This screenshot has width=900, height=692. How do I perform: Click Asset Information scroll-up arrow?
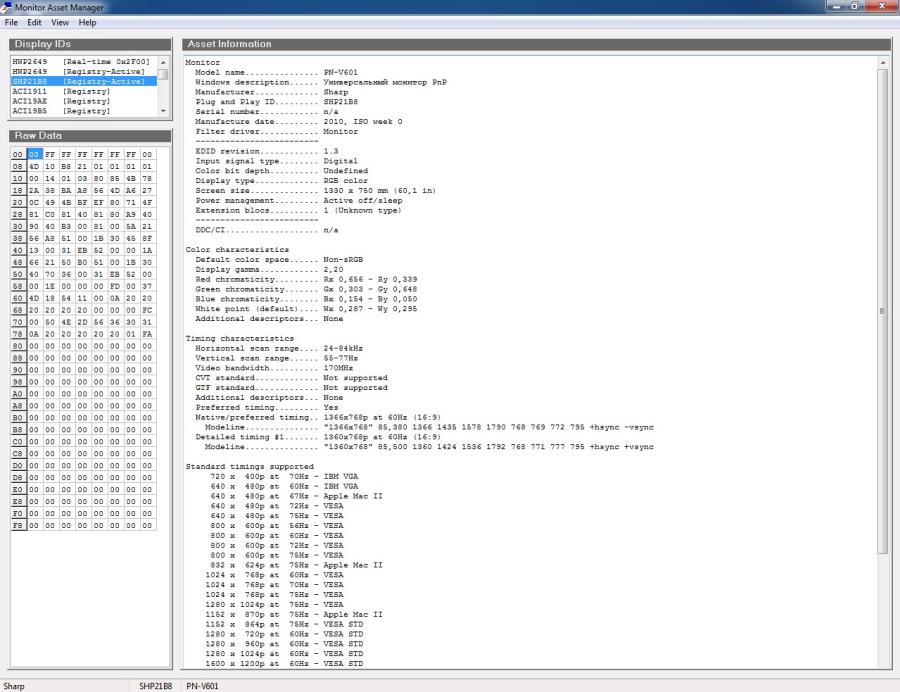[883, 62]
